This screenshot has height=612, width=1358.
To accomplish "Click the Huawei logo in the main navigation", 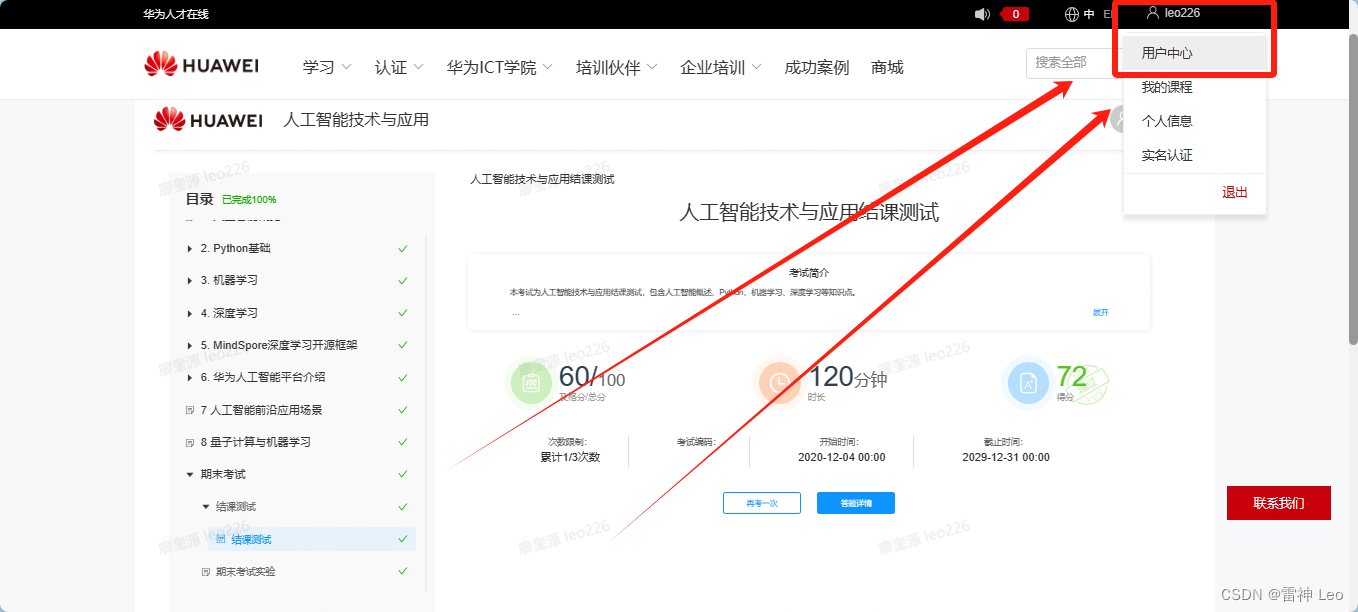I will click(201, 66).
